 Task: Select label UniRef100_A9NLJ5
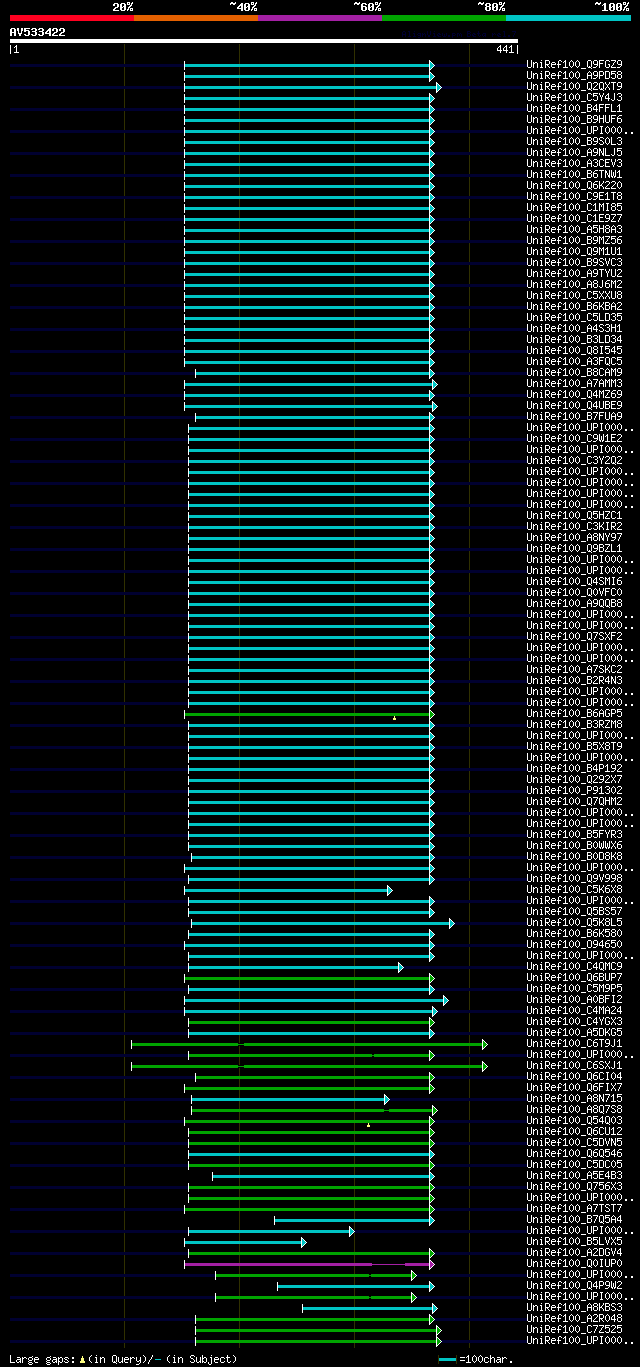pyautogui.click(x=574, y=152)
